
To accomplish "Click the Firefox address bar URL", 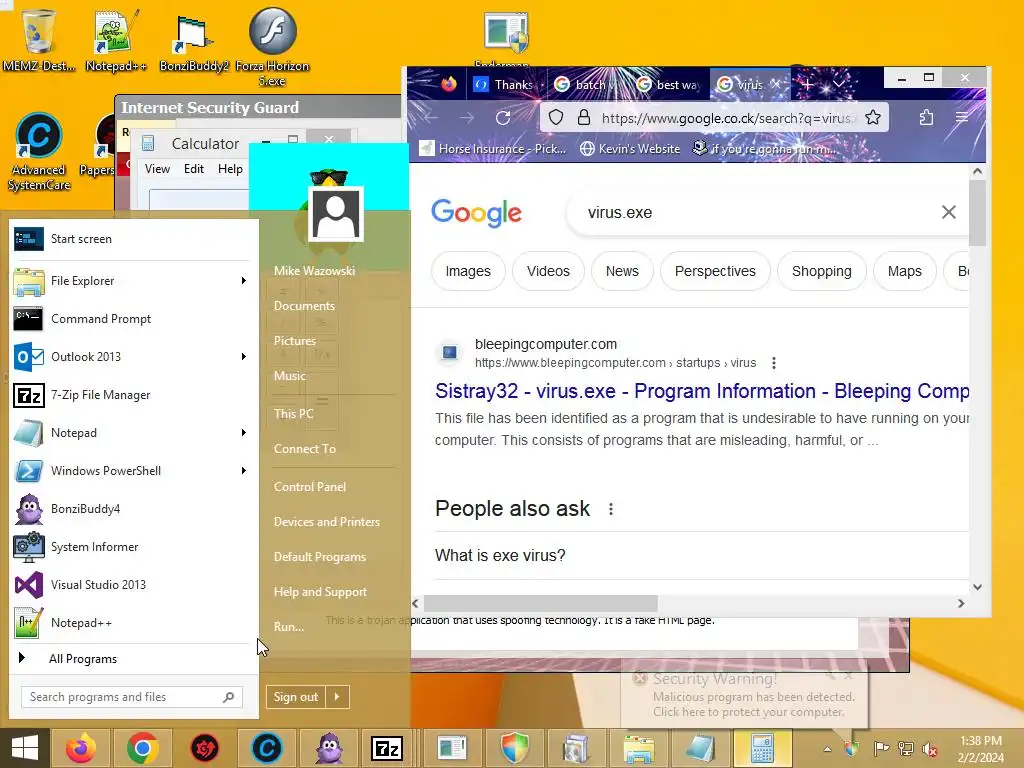I will [728, 118].
